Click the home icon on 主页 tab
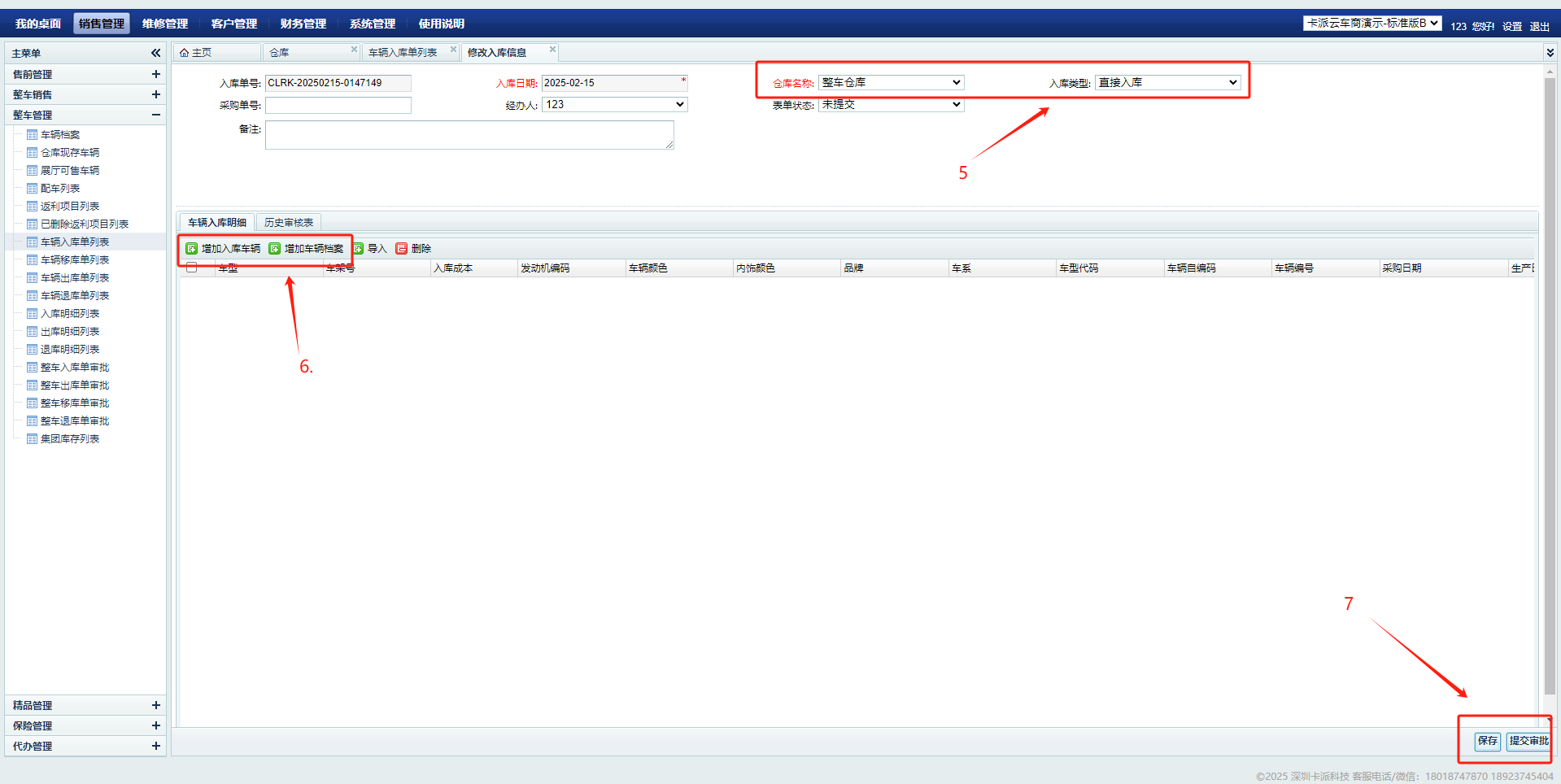The image size is (1561, 784). (185, 53)
